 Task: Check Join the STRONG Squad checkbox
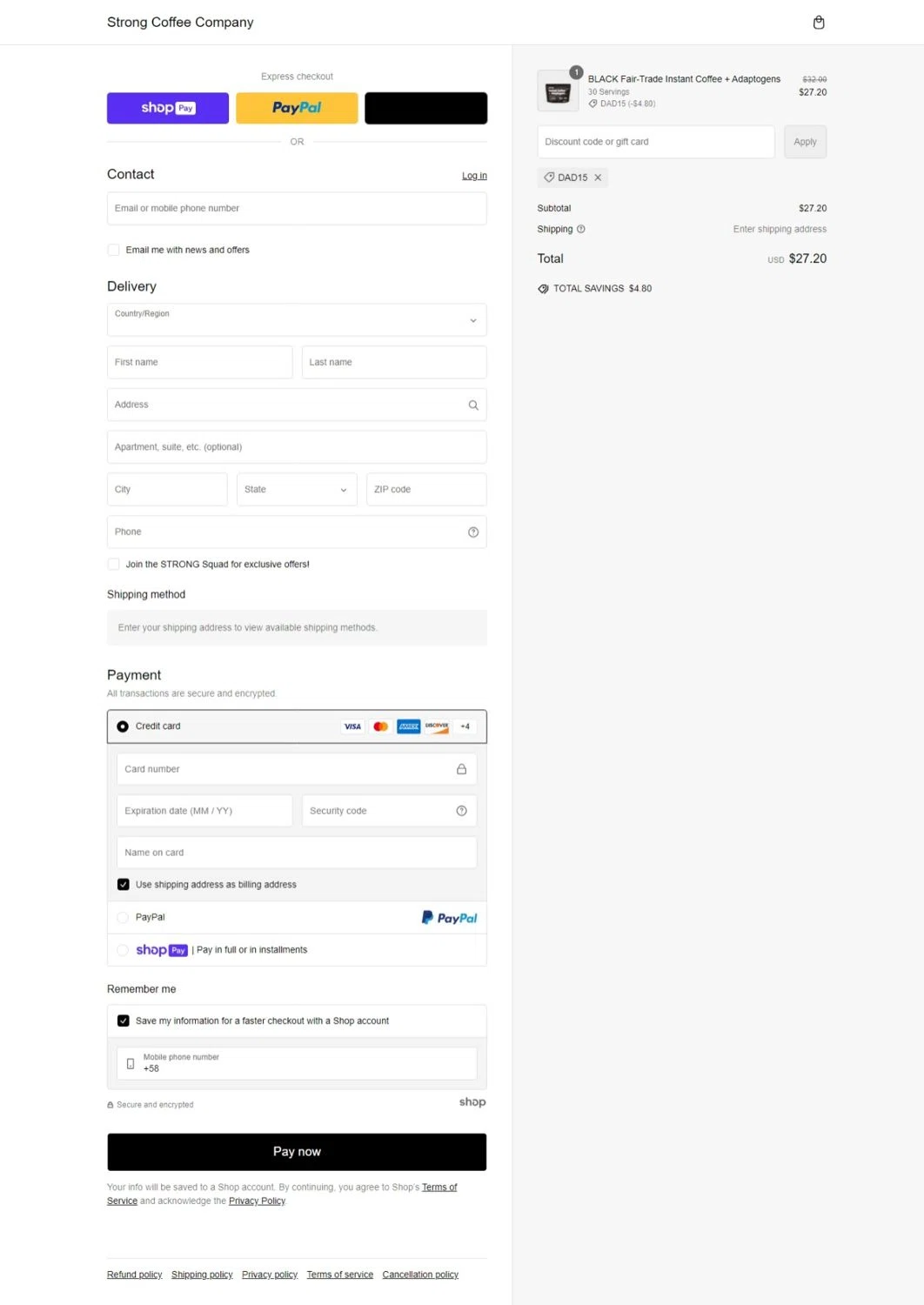point(114,565)
